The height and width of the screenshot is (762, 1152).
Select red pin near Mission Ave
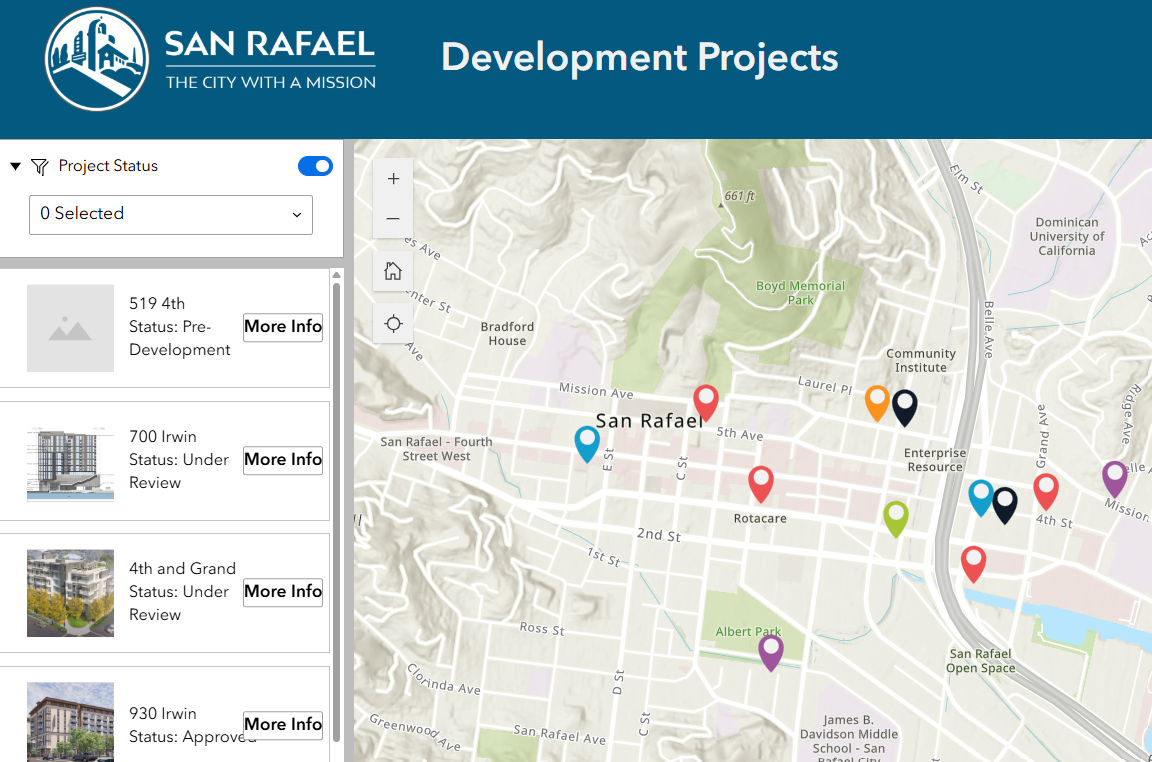point(706,403)
